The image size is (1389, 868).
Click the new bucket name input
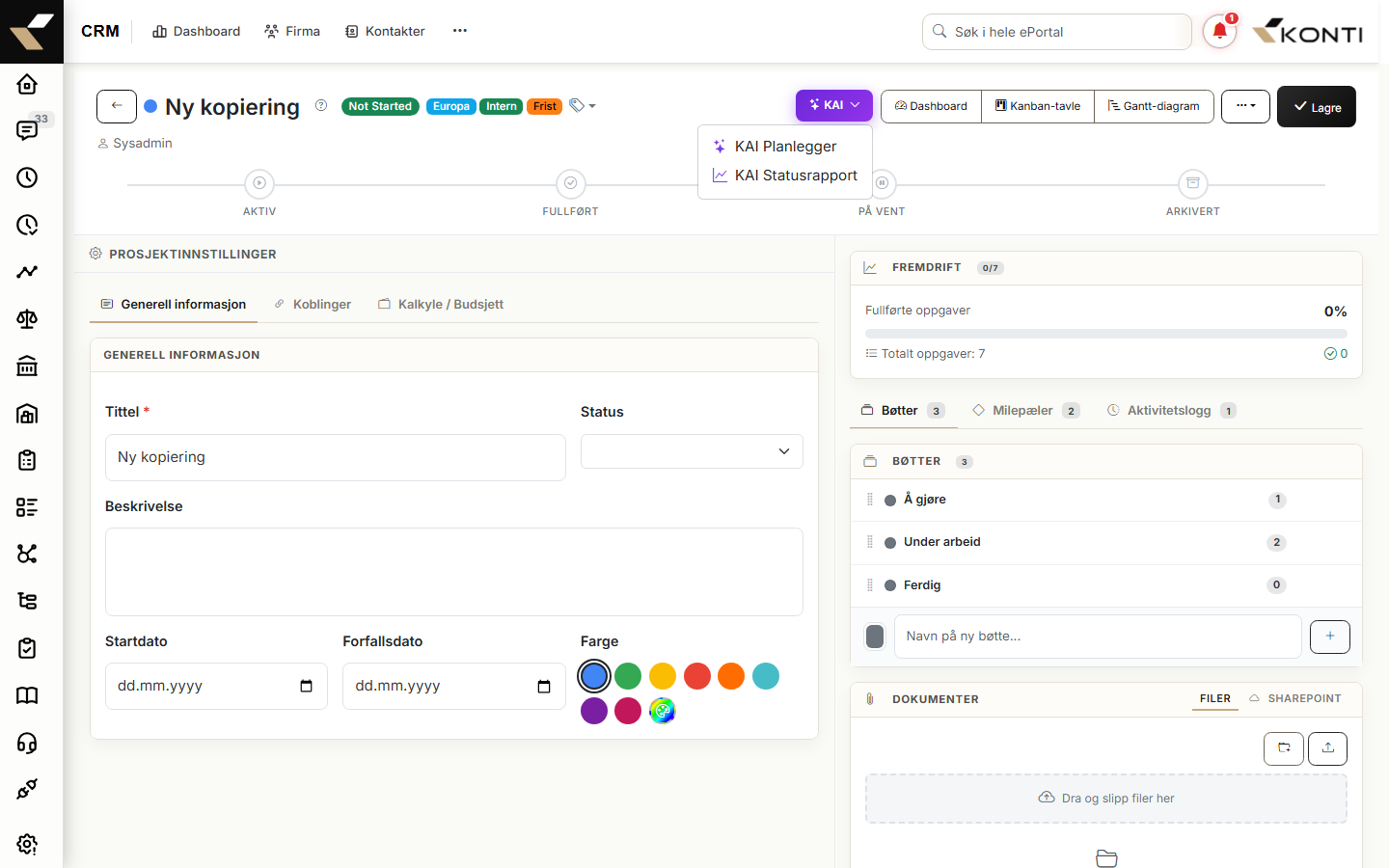click(x=1098, y=637)
